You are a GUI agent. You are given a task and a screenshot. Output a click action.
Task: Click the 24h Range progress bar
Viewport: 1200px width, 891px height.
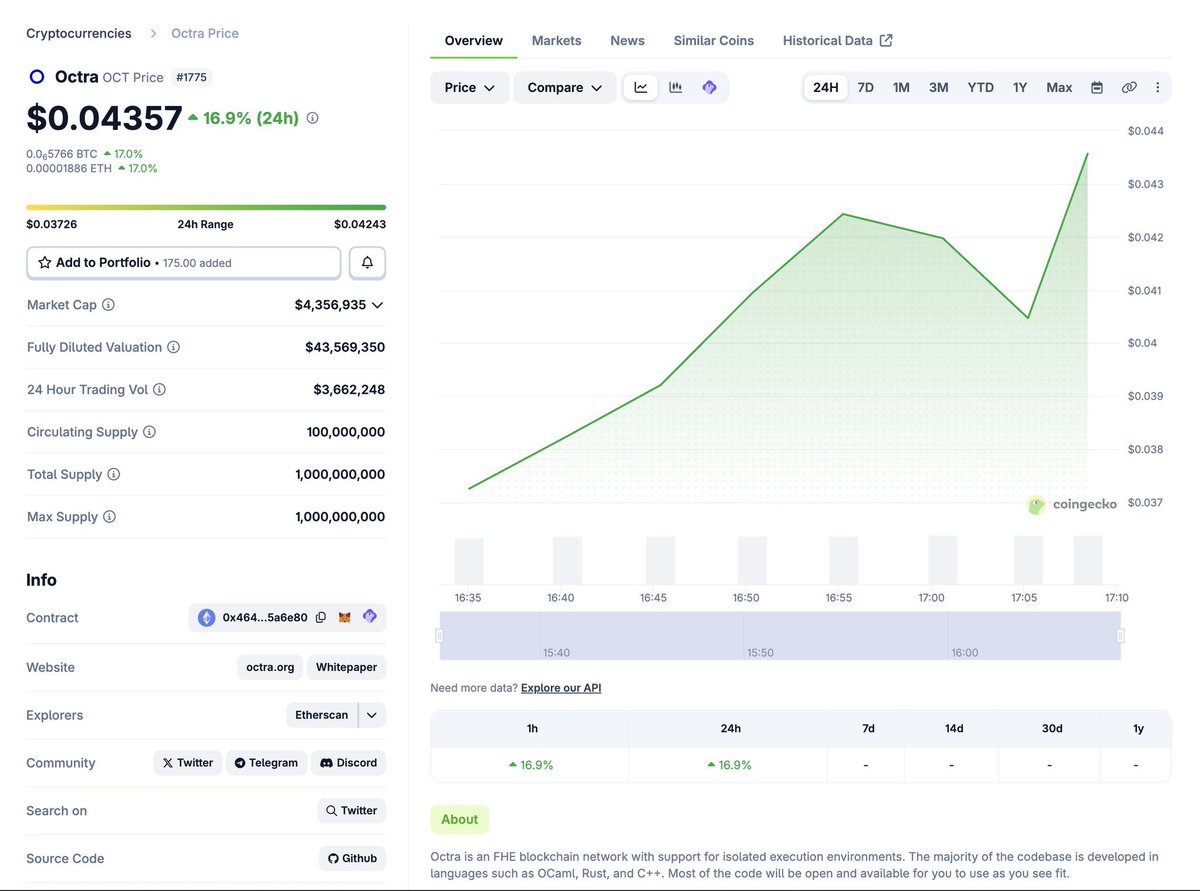coord(206,207)
